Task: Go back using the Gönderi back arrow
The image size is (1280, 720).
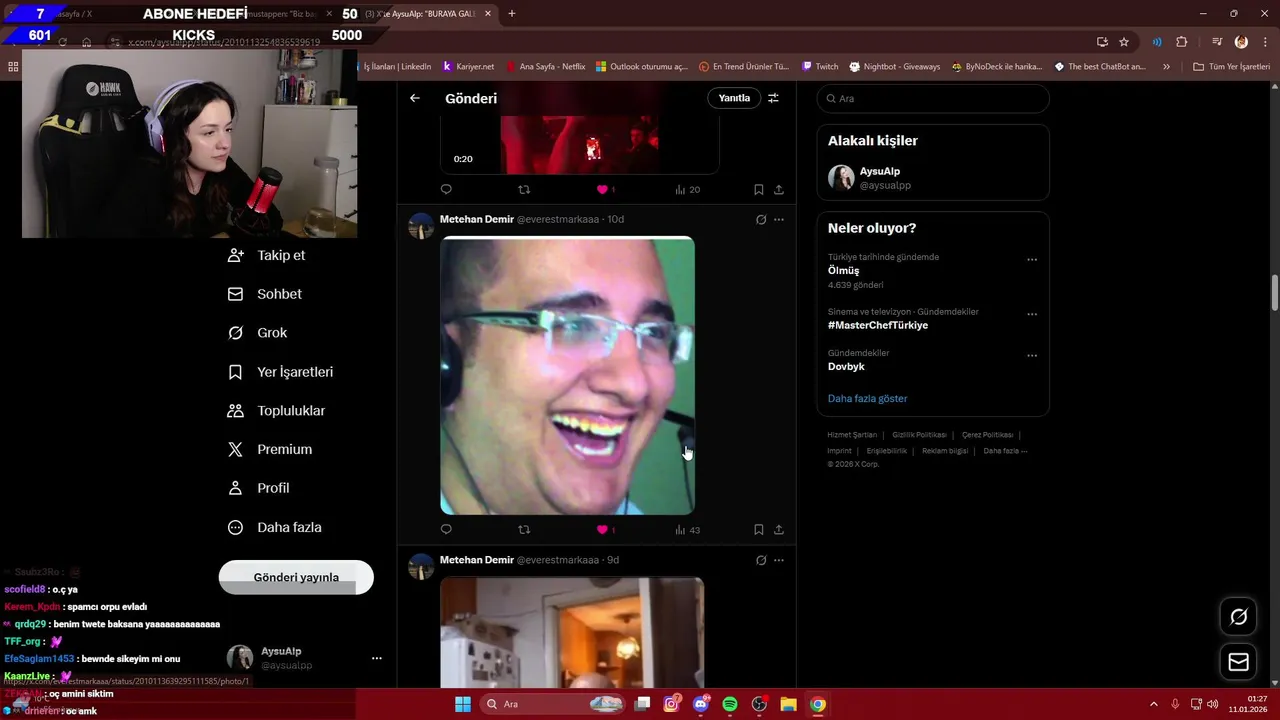Action: click(x=415, y=98)
